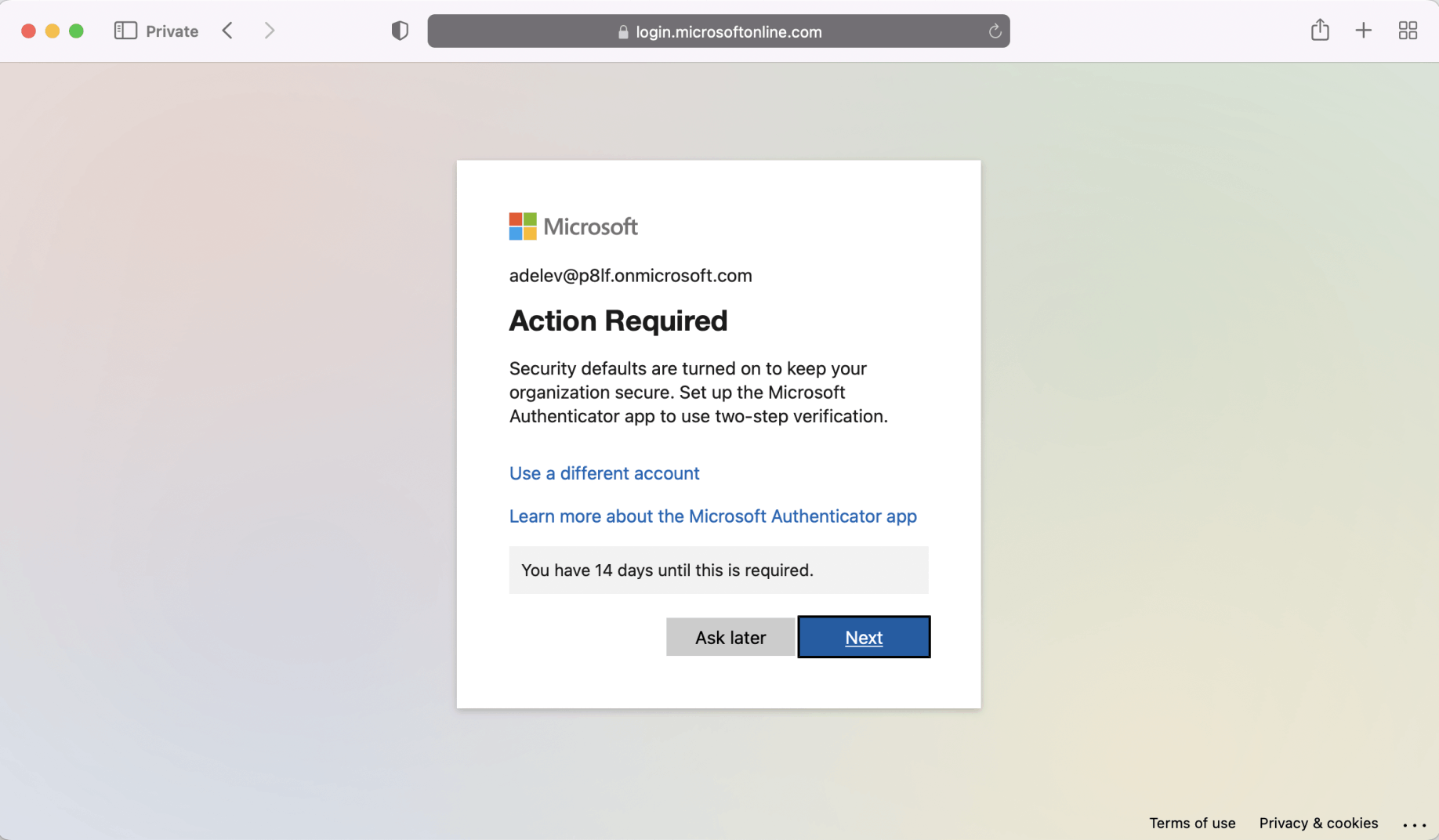
Task: Click the Private browsing label
Action: pyautogui.click(x=172, y=31)
